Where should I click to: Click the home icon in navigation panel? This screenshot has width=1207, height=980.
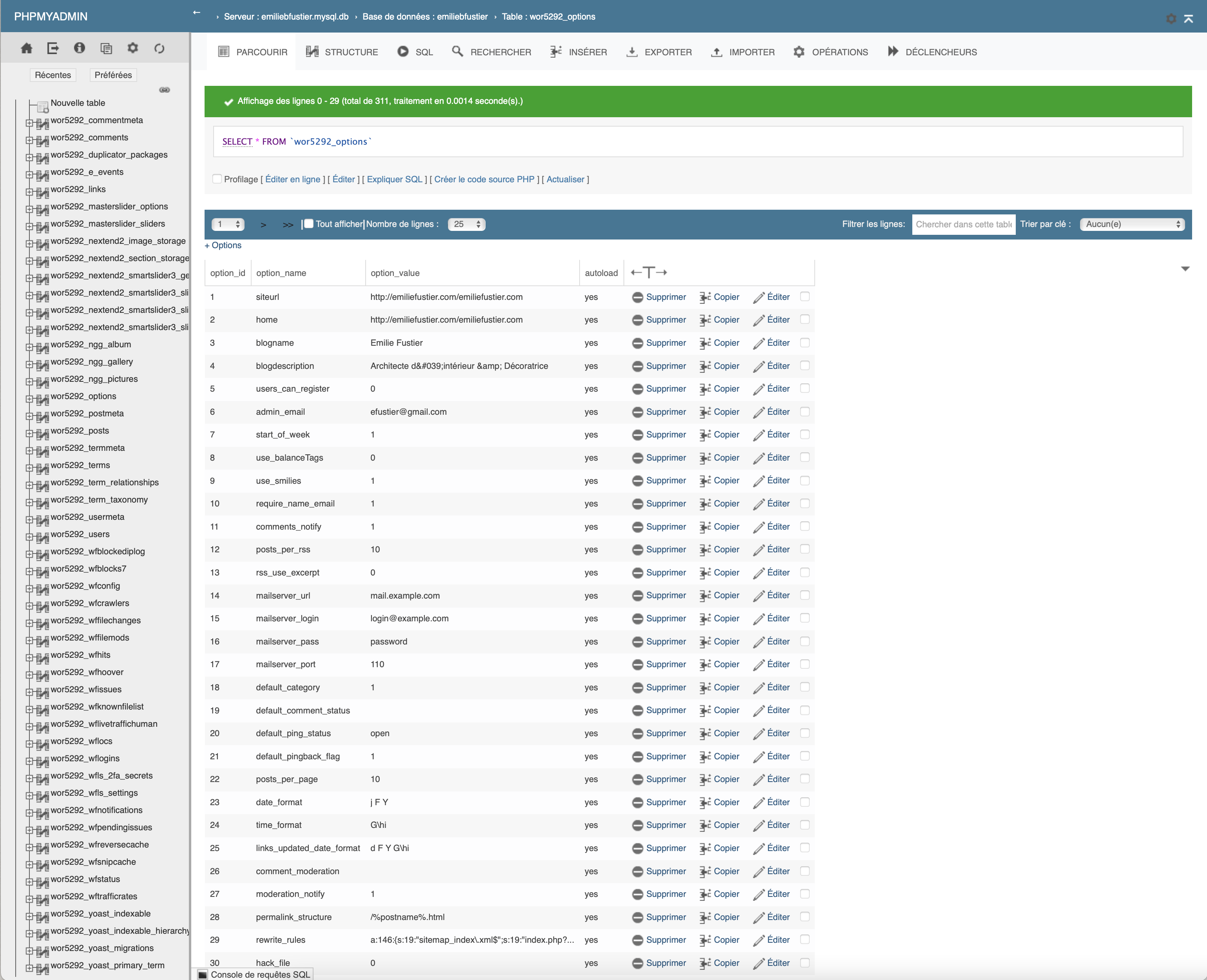tap(27, 49)
